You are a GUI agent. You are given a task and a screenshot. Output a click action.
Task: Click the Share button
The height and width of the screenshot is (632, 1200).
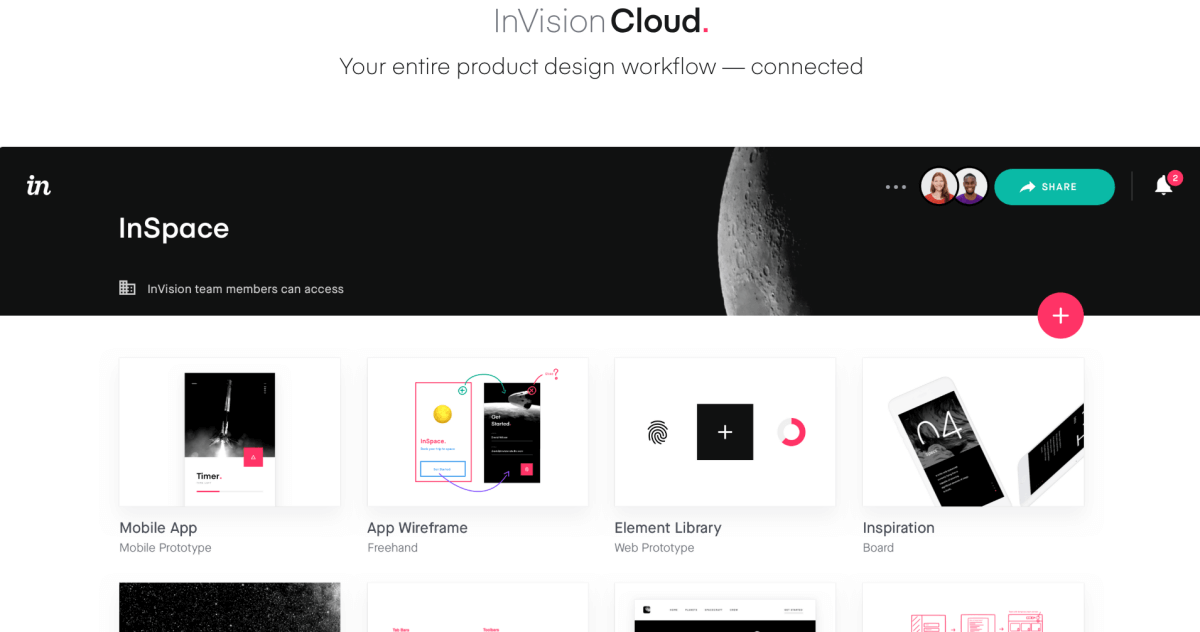point(1054,187)
